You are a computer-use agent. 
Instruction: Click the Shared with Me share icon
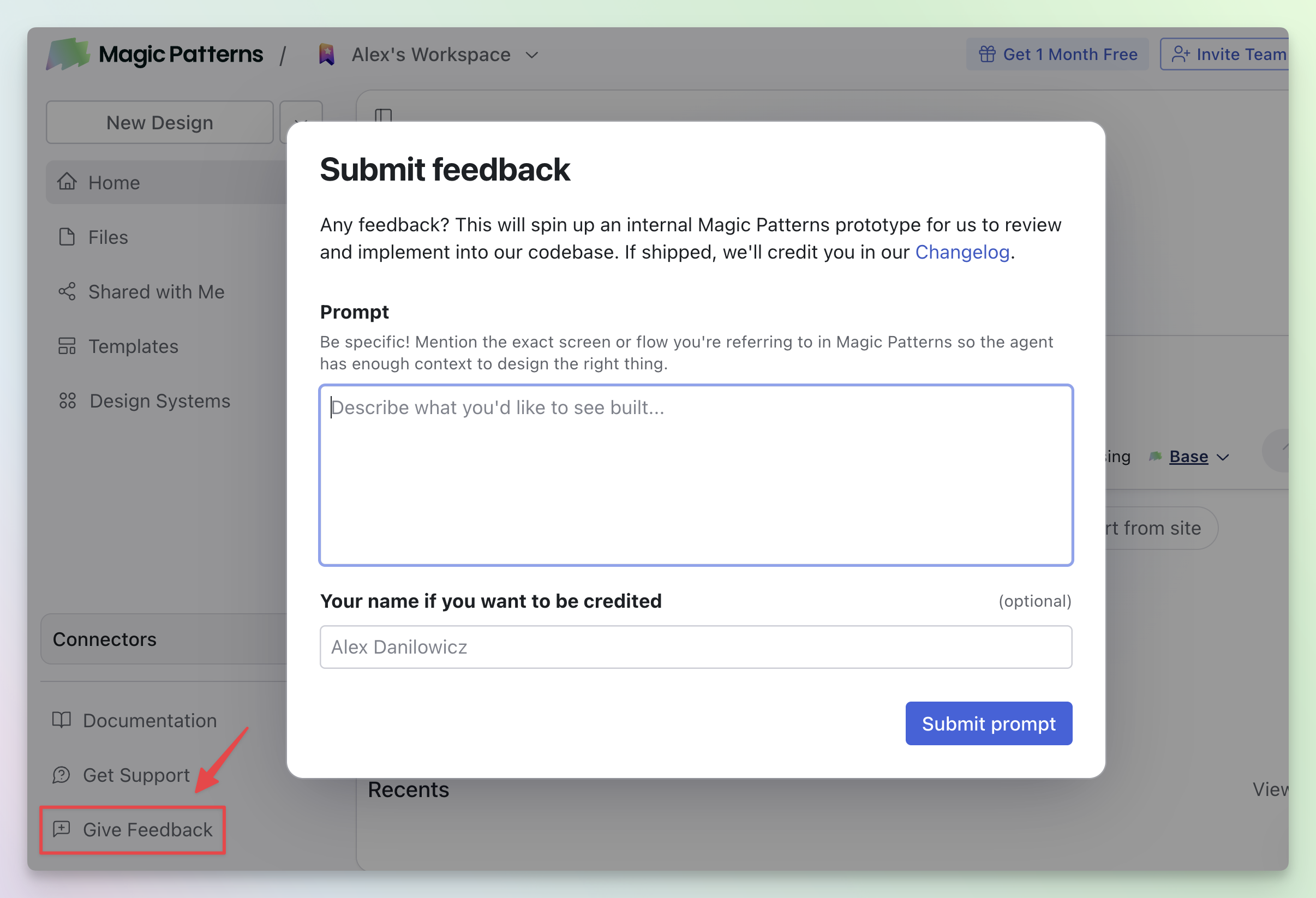coord(67,291)
